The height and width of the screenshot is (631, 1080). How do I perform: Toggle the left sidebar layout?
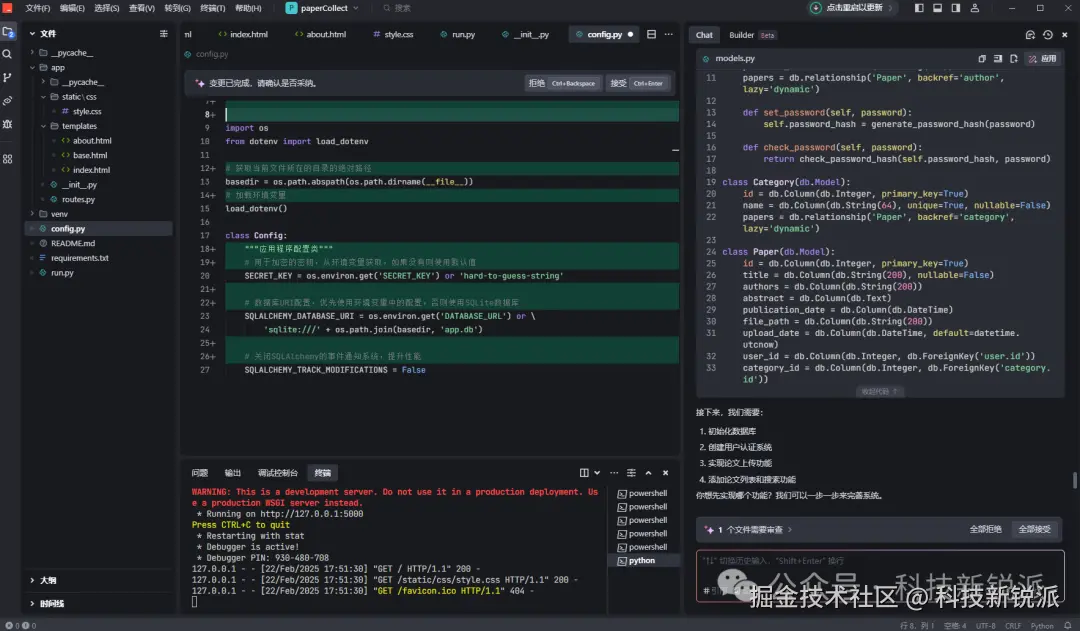coord(919,8)
